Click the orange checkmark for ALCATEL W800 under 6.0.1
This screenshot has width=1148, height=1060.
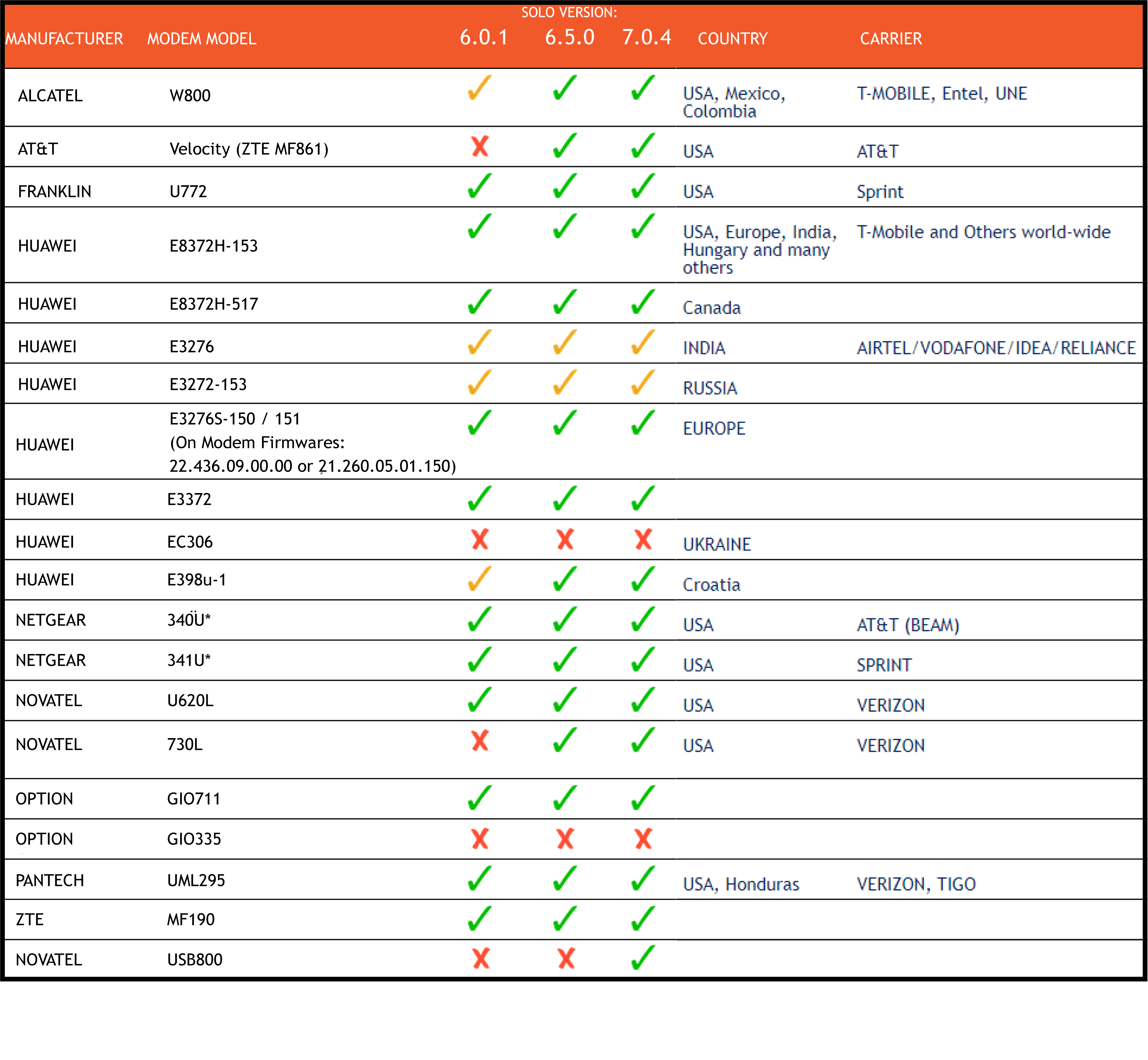(480, 88)
